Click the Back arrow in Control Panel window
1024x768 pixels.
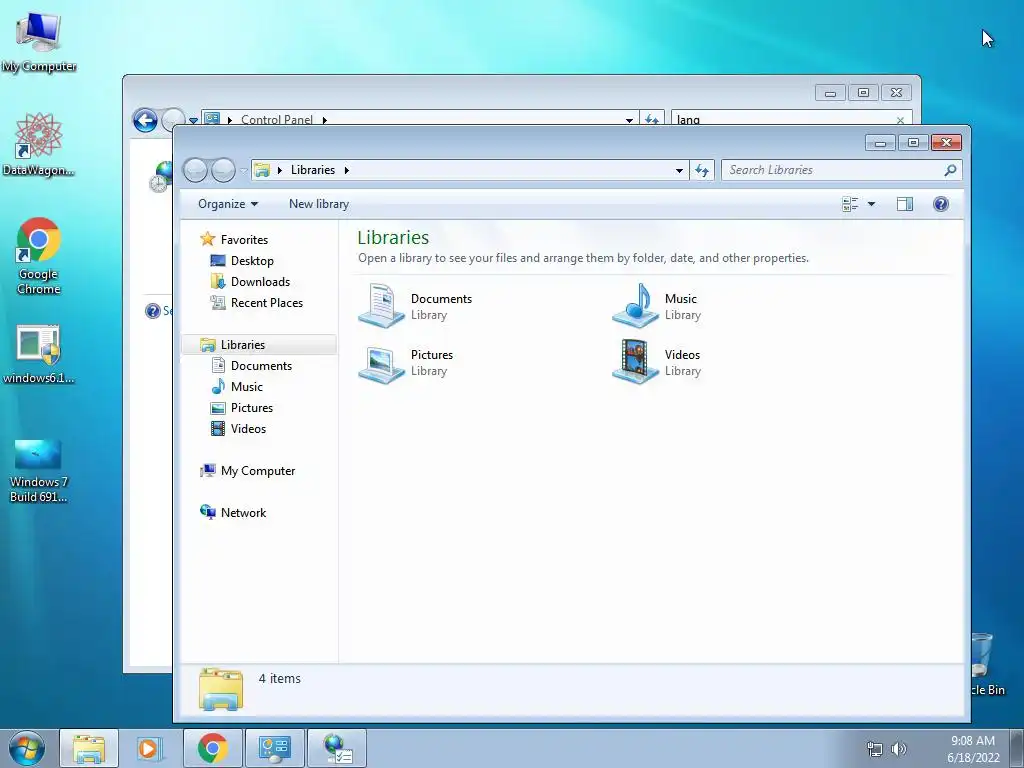pyautogui.click(x=145, y=120)
